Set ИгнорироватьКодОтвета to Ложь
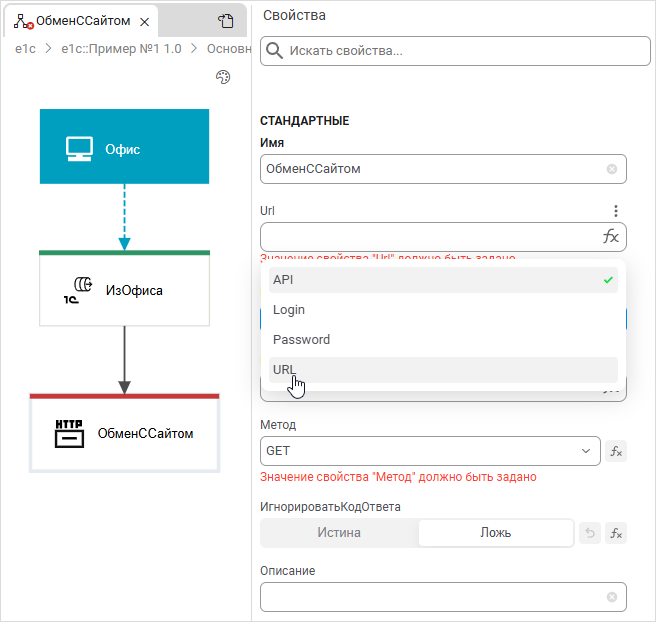 pos(495,533)
